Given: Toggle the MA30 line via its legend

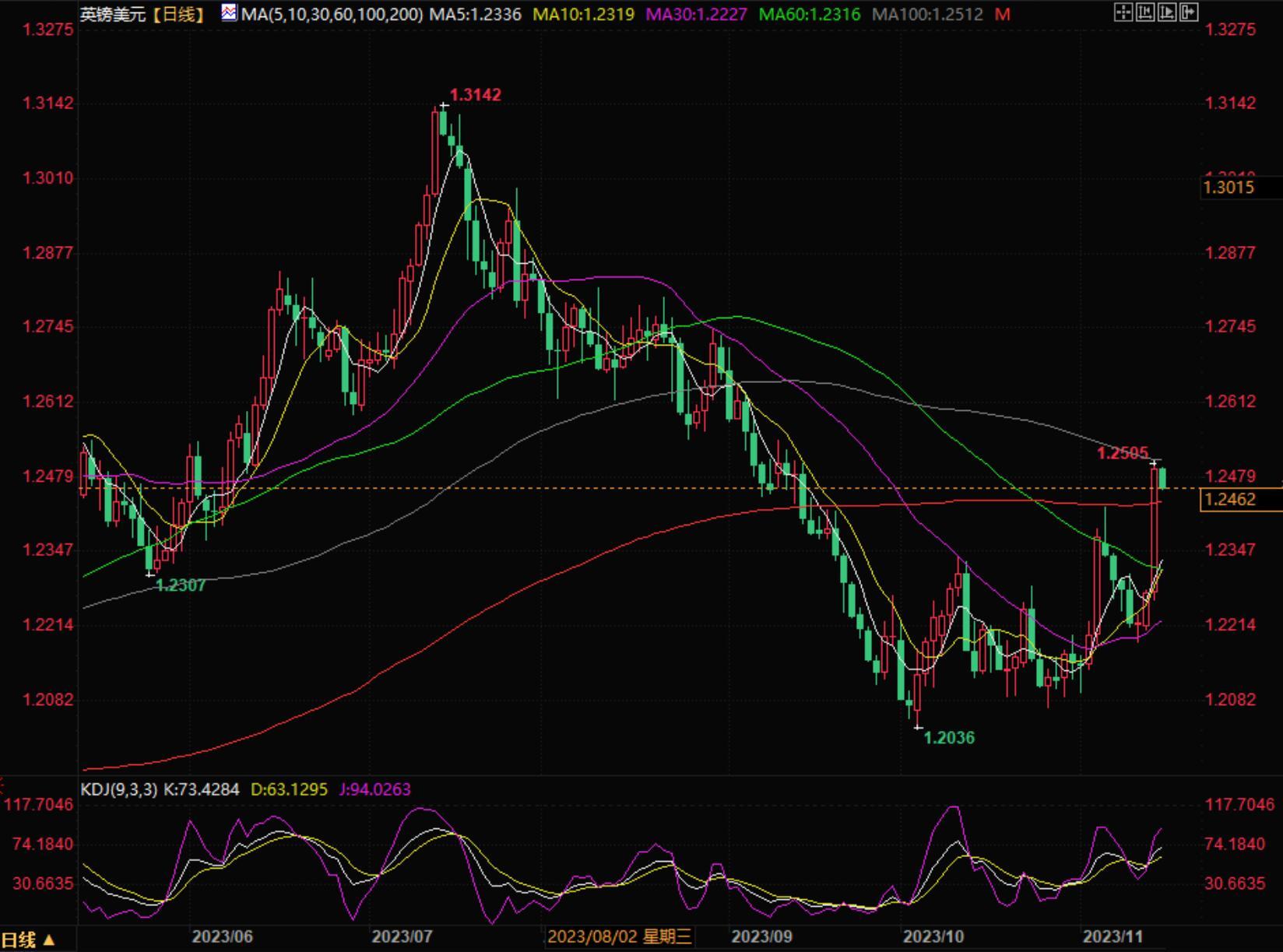Looking at the screenshot, I should tap(697, 14).
